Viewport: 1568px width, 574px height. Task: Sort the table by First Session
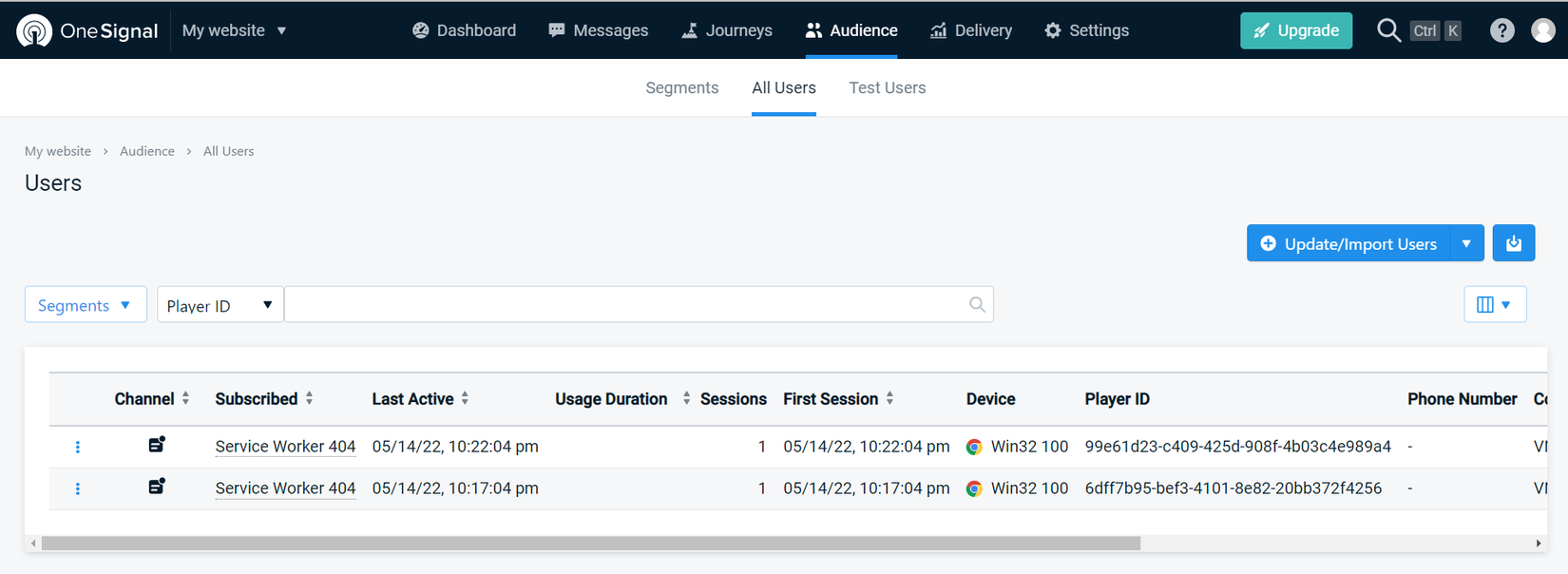pyautogui.click(x=889, y=398)
